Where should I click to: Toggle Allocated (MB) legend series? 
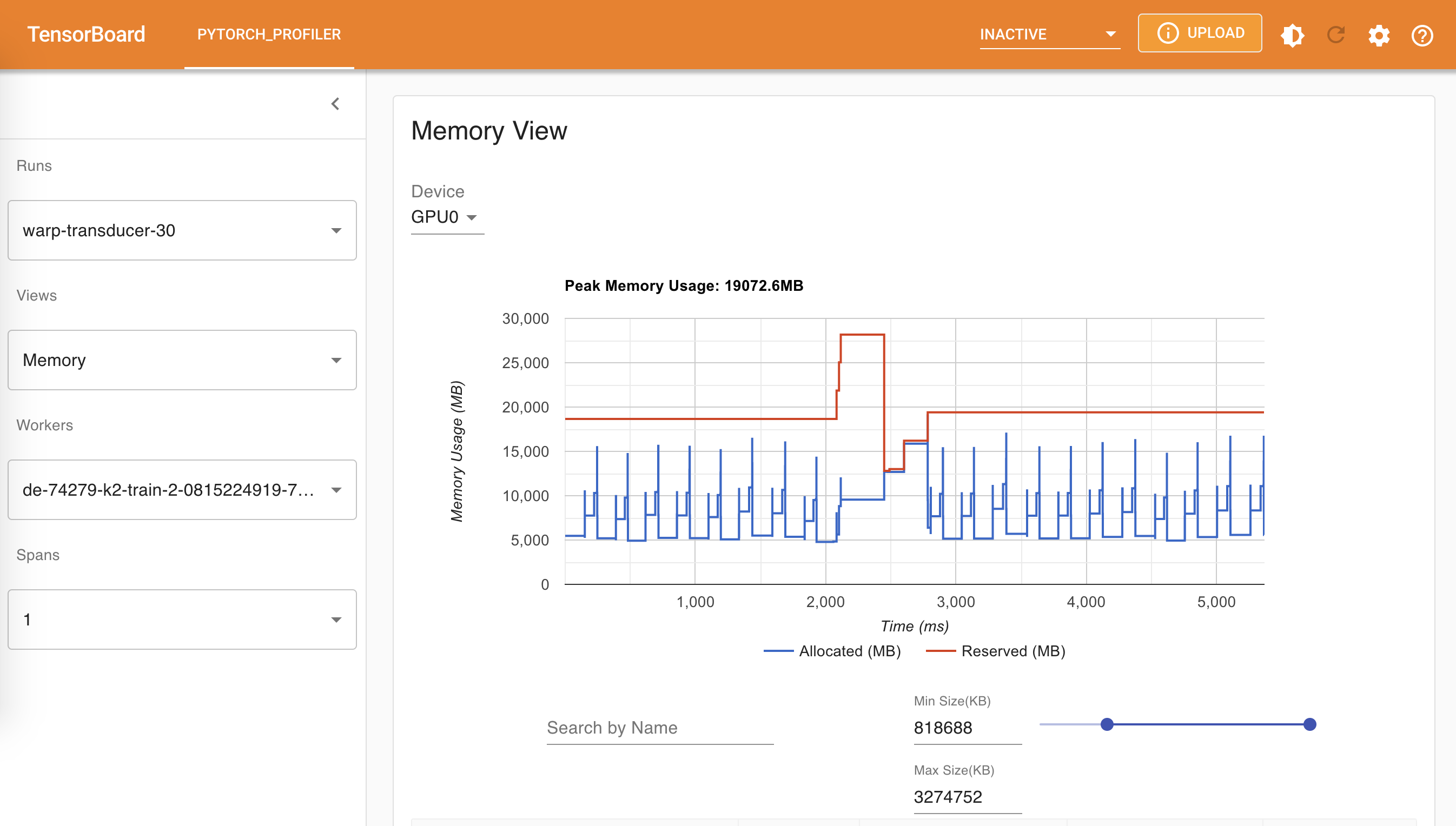click(832, 651)
